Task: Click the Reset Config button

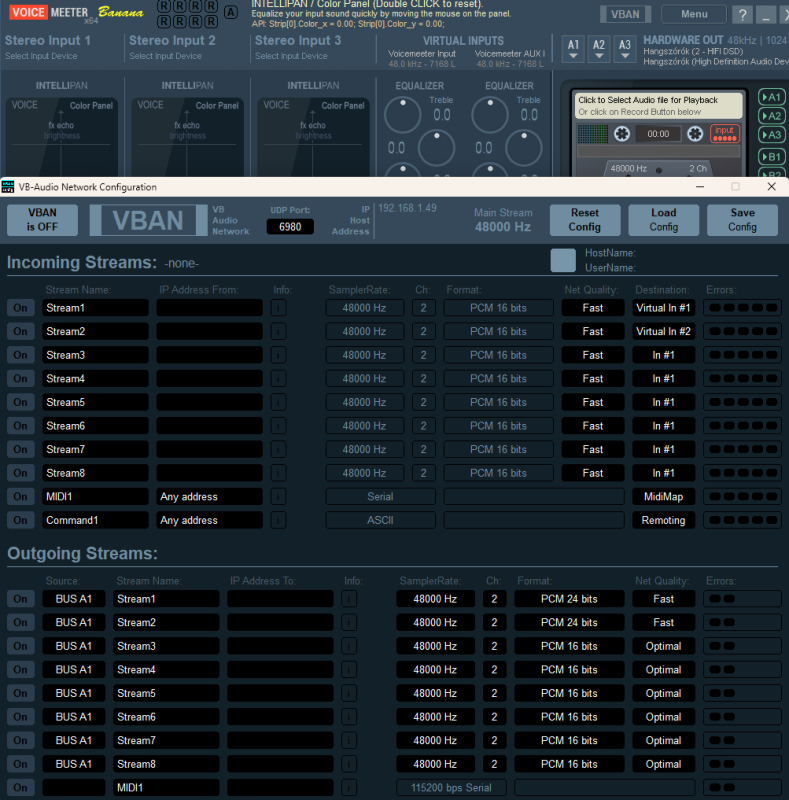Action: (x=585, y=220)
